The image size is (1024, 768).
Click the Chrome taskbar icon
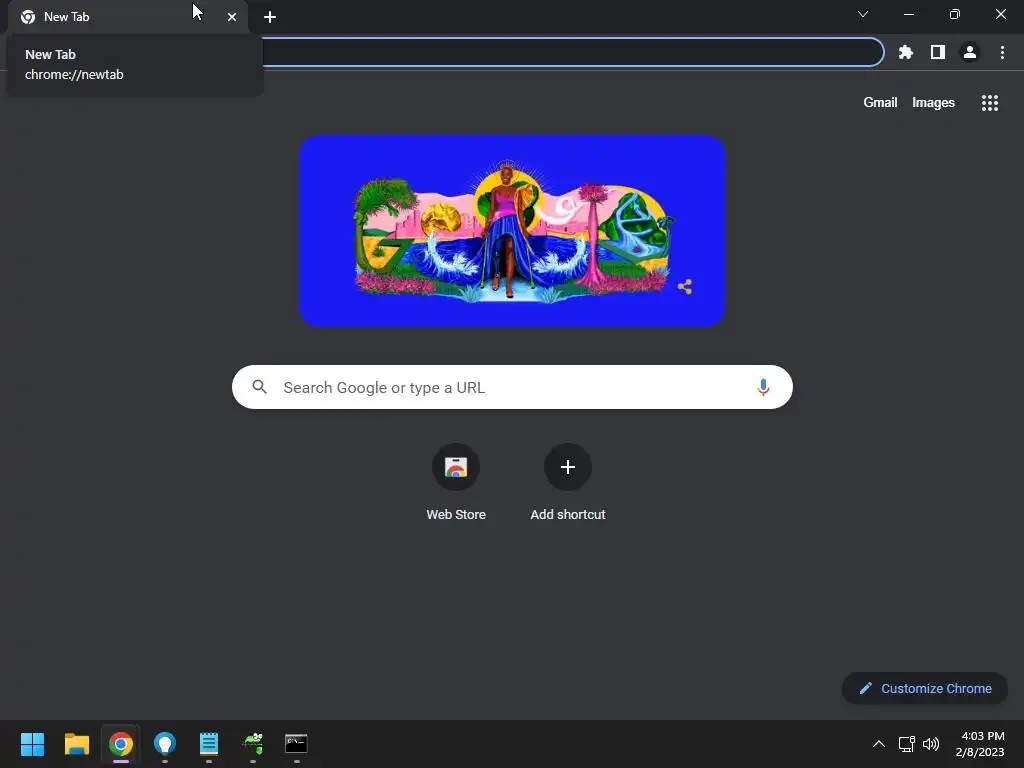click(121, 744)
